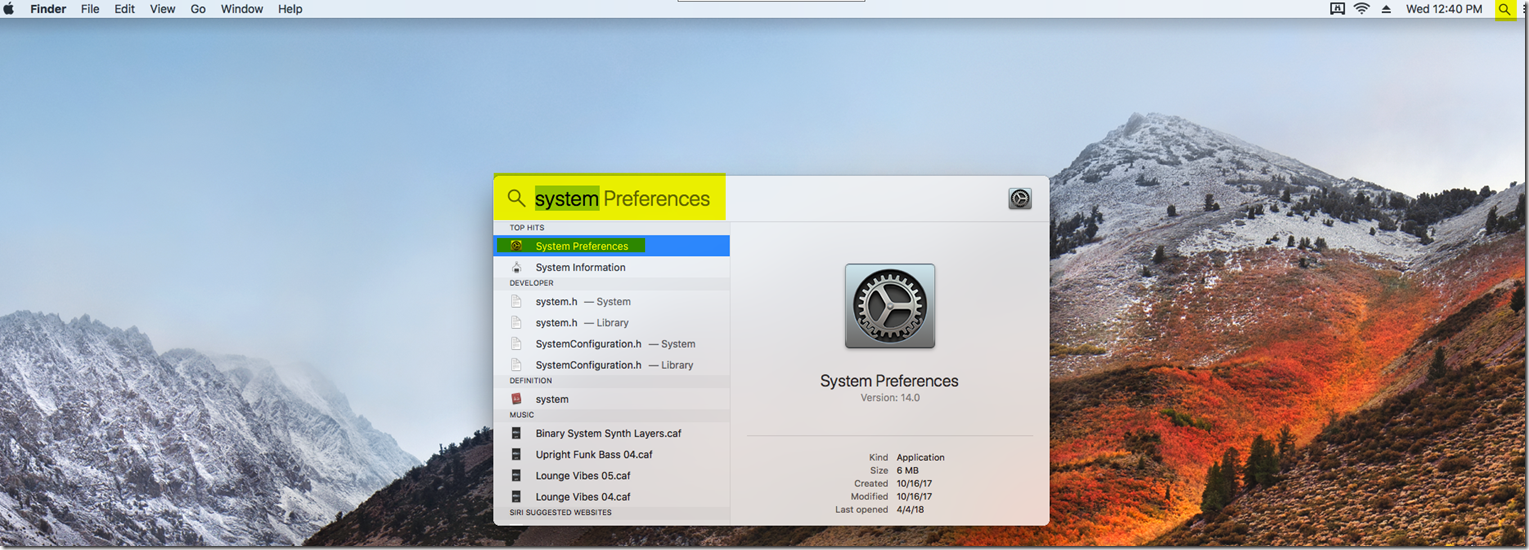
Task: Open the Finder menu
Action: [x=48, y=9]
